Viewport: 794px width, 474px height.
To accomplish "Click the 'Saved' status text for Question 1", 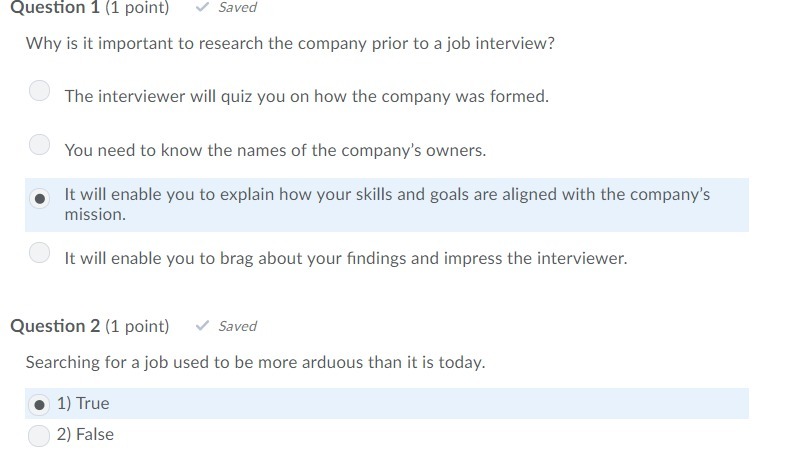I will pos(237,7).
